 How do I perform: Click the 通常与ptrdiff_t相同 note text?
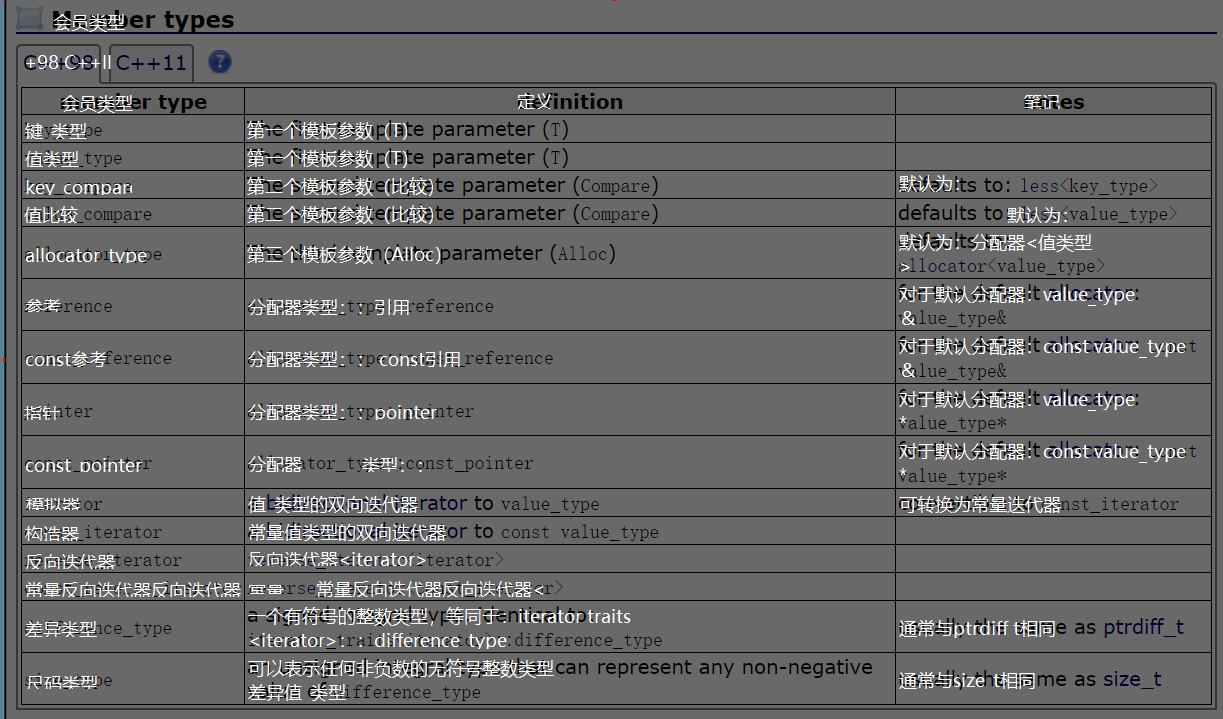point(977,629)
